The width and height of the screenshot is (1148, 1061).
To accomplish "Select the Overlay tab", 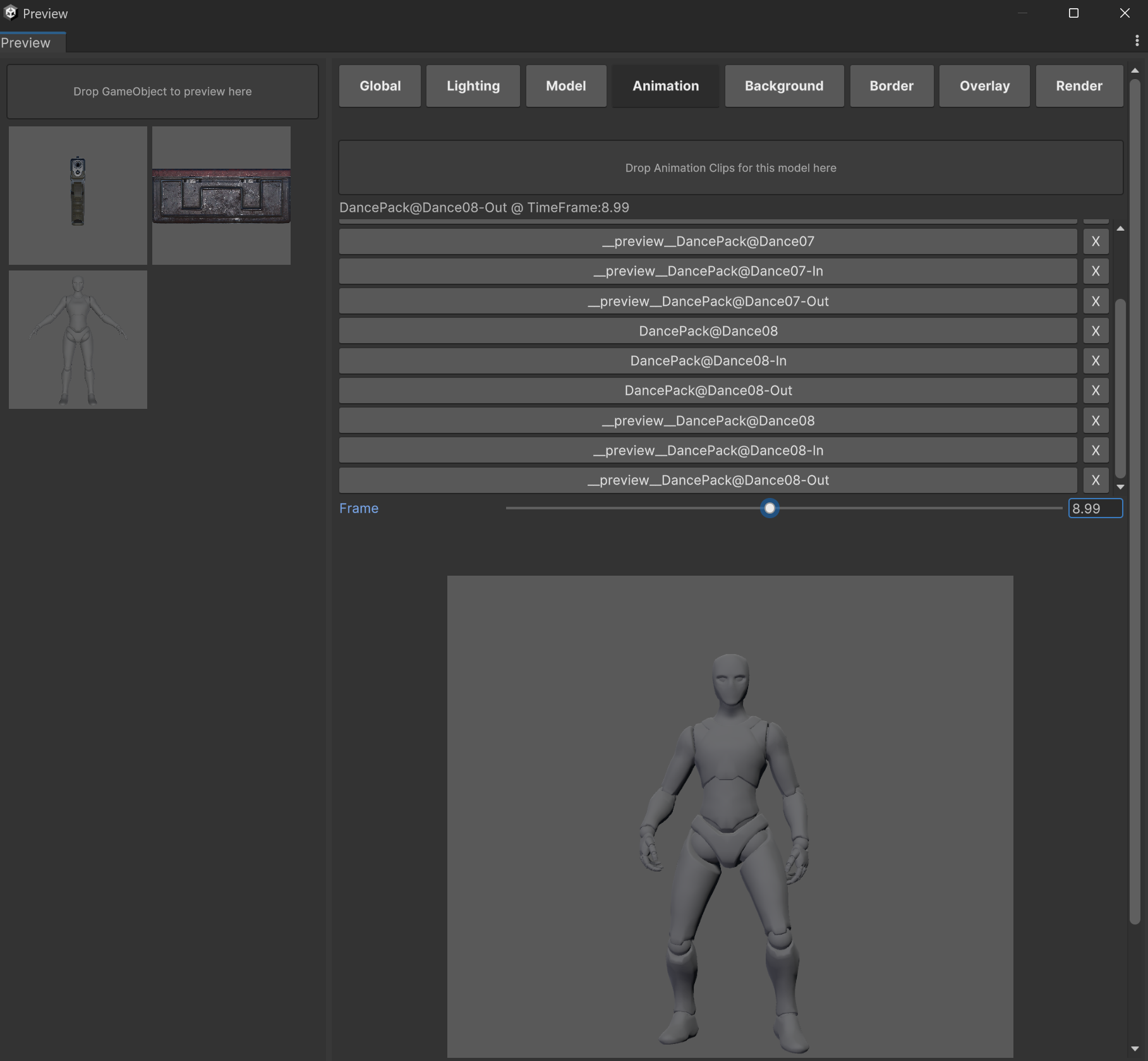I will click(x=984, y=86).
